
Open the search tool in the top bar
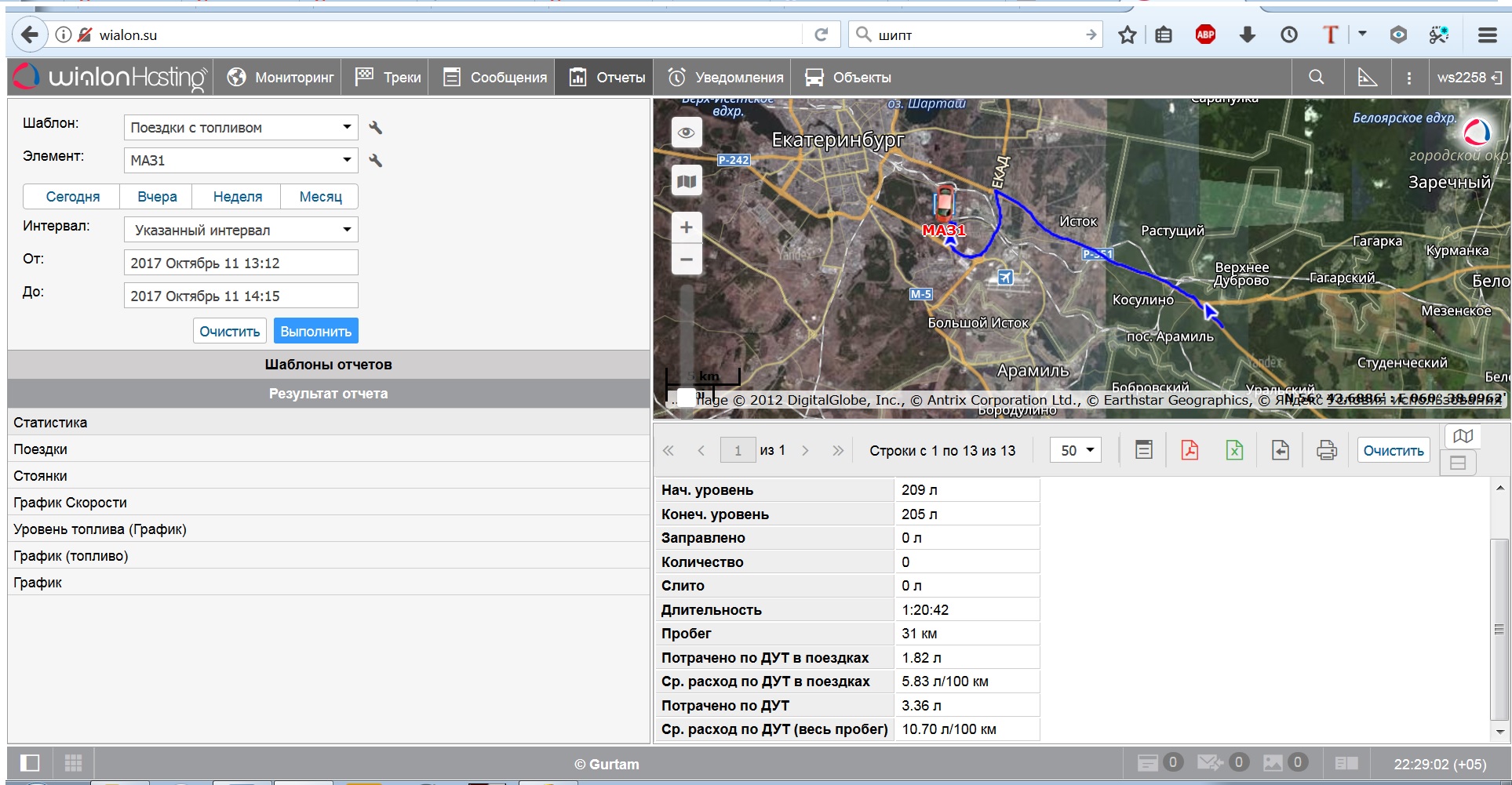[1317, 78]
